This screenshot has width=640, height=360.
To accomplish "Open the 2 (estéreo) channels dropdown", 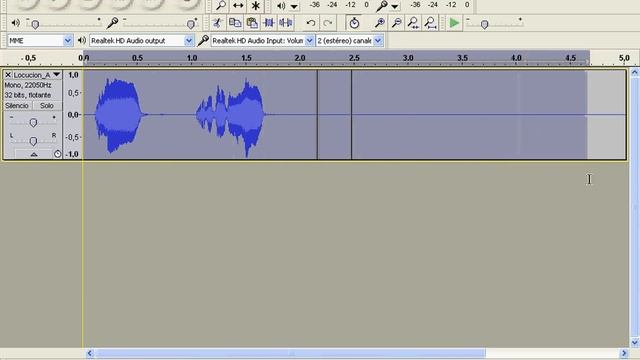I will click(x=378, y=40).
